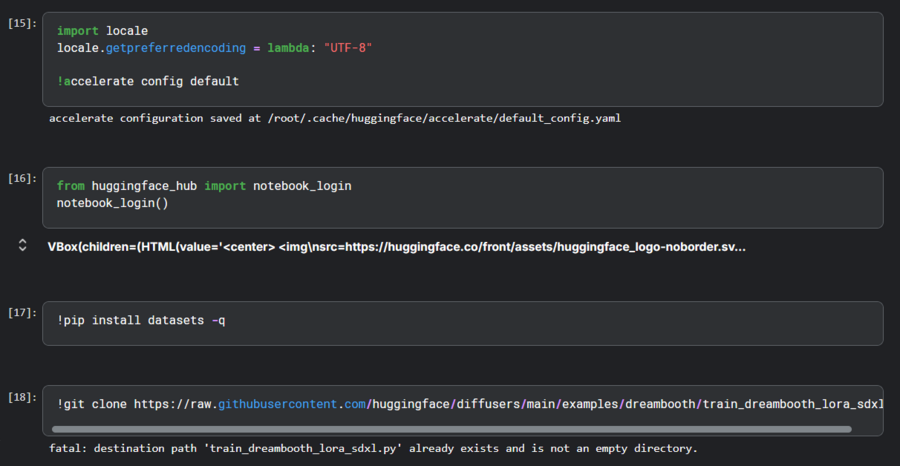Click the '!git clone' command in cell 18
900x466 pixels.
pos(93,404)
